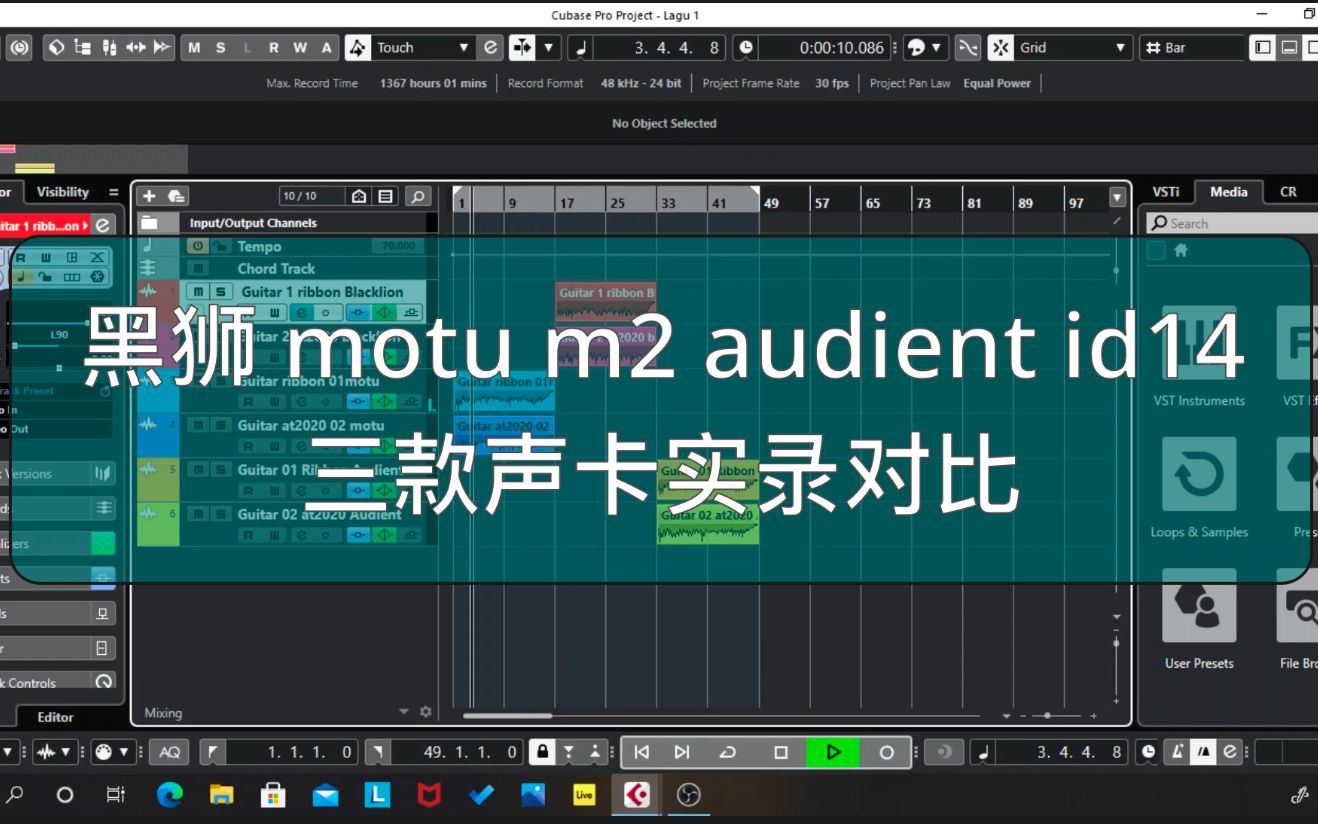Toggle the Snap on/off icon beside Grid
The image size is (1318, 824).
(1000, 47)
